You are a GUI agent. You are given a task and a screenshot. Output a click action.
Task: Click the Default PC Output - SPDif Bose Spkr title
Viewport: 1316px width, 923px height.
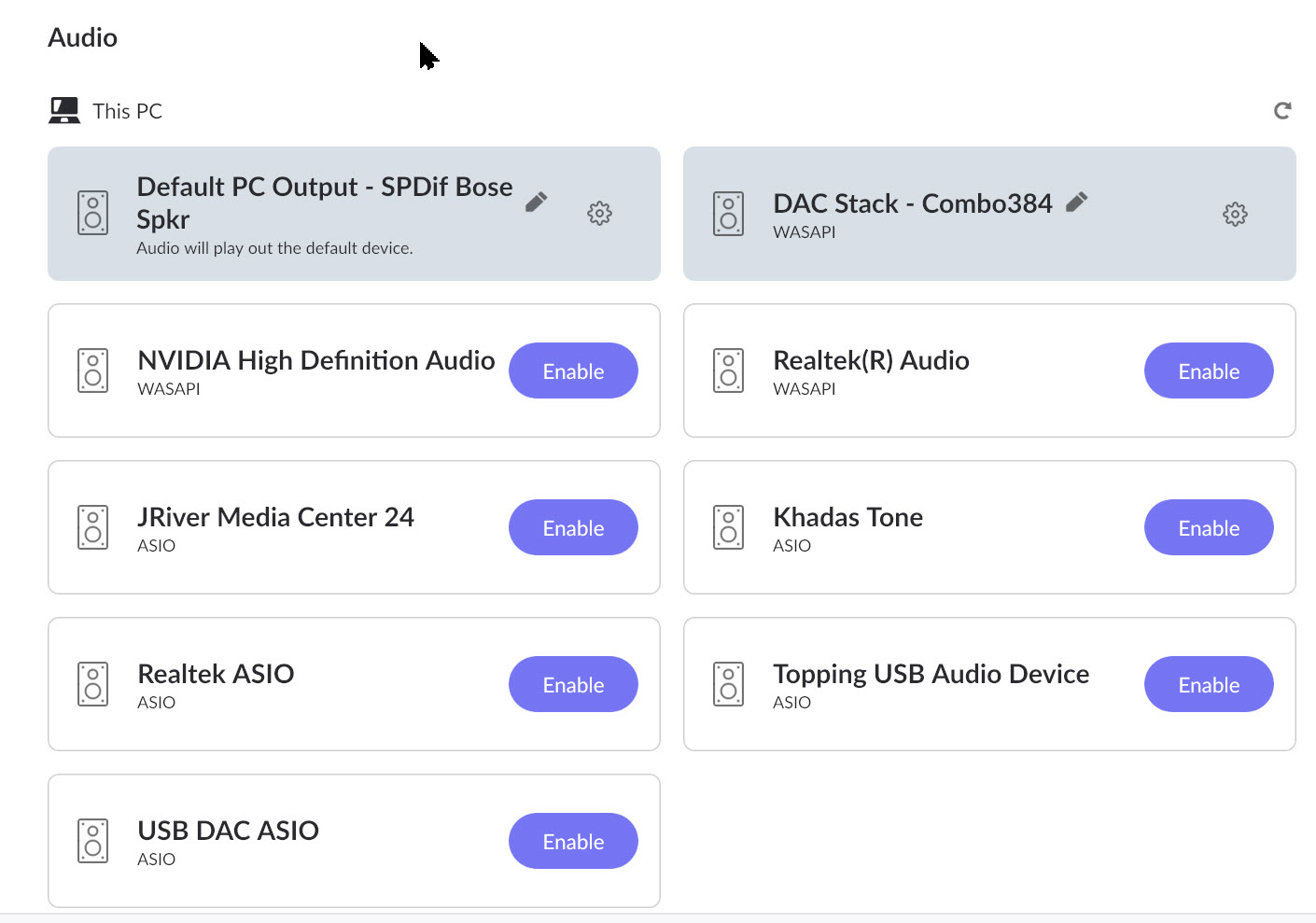(325, 203)
